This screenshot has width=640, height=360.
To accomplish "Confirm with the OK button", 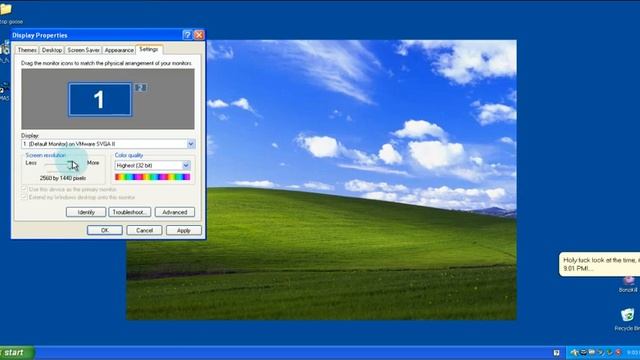I will (x=104, y=230).
